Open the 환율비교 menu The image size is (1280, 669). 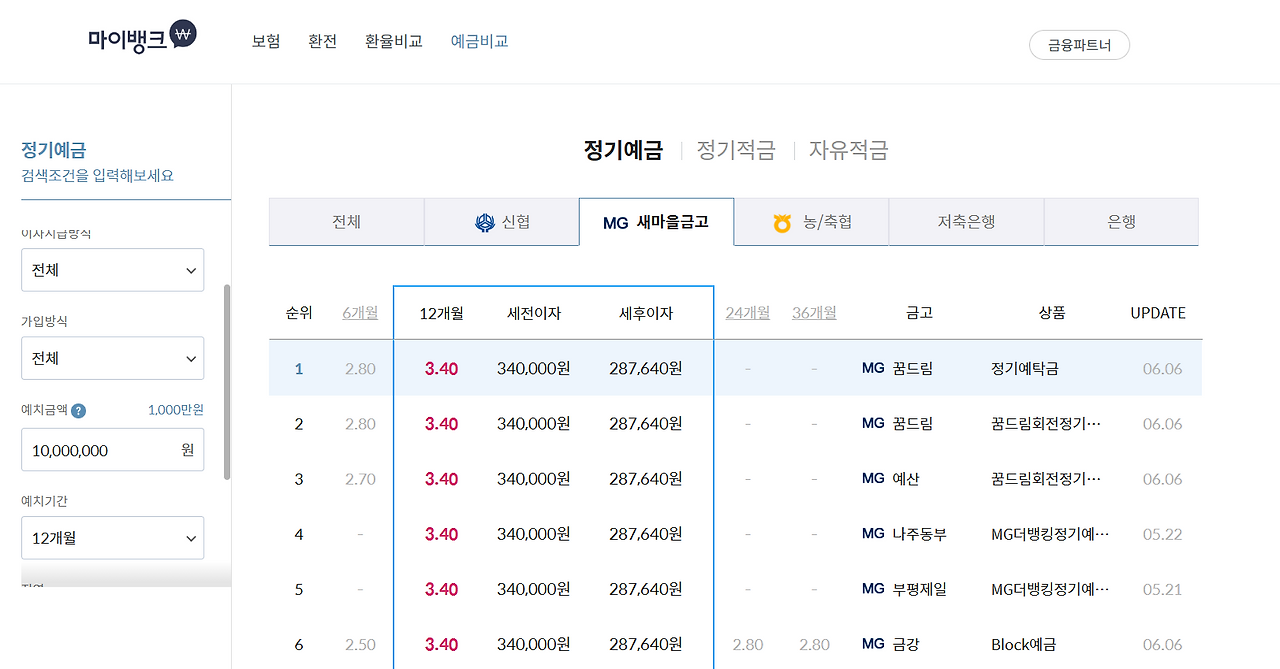394,41
